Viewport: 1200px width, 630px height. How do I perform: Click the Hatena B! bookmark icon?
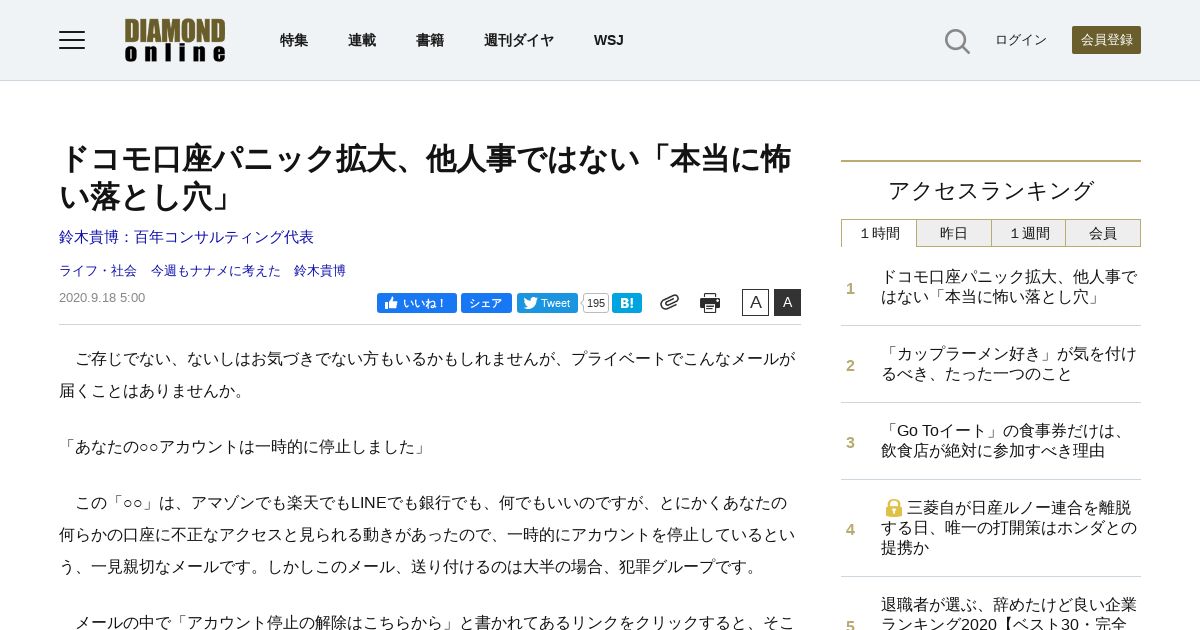627,303
